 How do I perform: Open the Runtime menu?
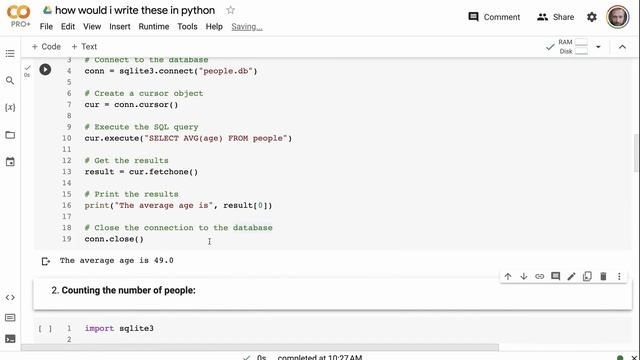(x=154, y=27)
